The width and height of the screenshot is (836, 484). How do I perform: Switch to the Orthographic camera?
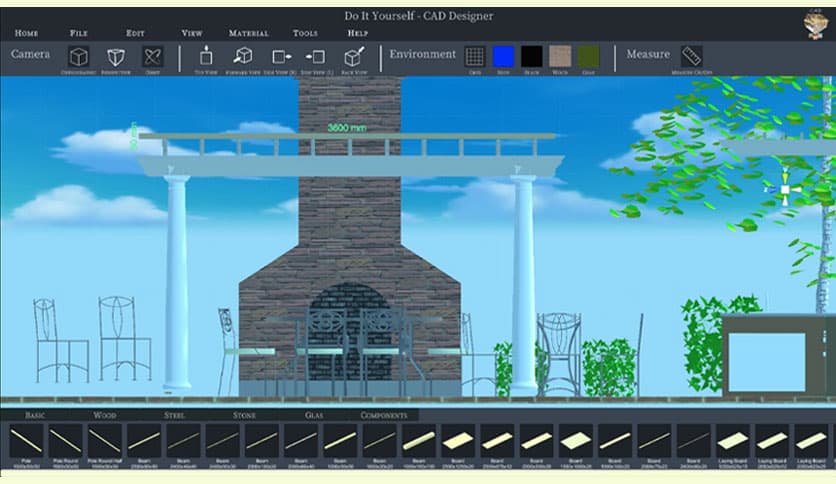coord(78,57)
